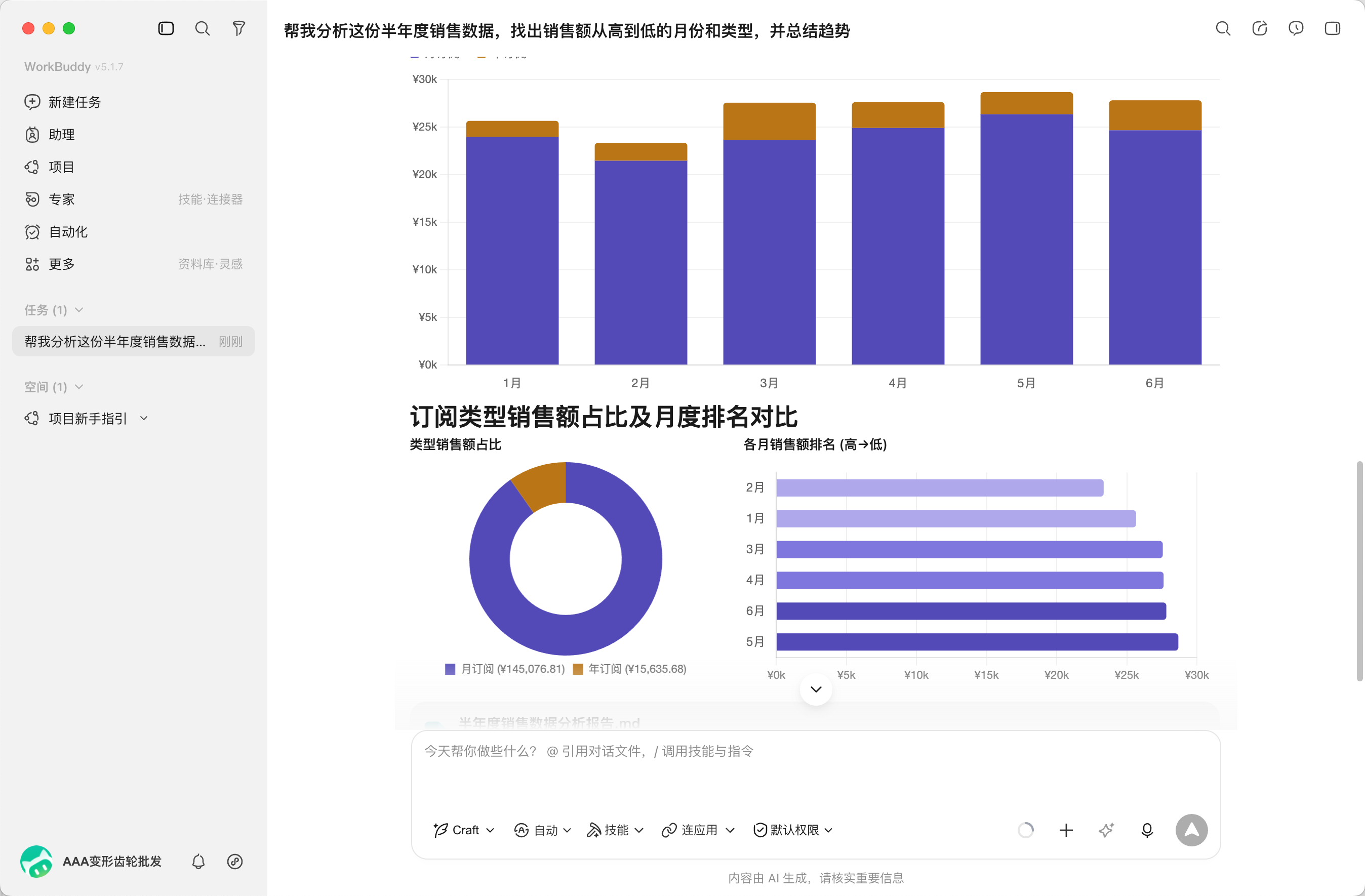Collapse the 空间 (1) group

tap(54, 386)
